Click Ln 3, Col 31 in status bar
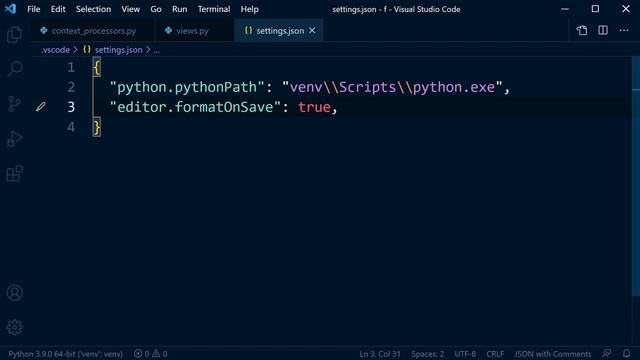 (380, 354)
